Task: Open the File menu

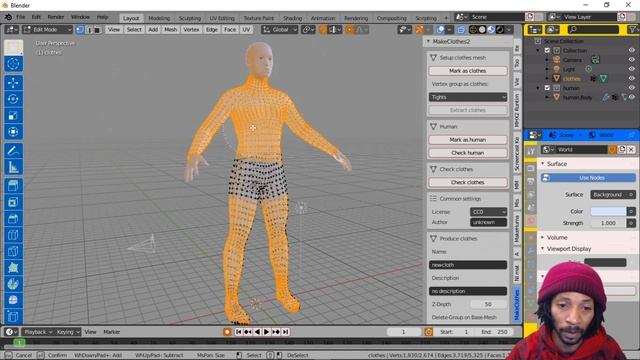Action: (x=20, y=17)
